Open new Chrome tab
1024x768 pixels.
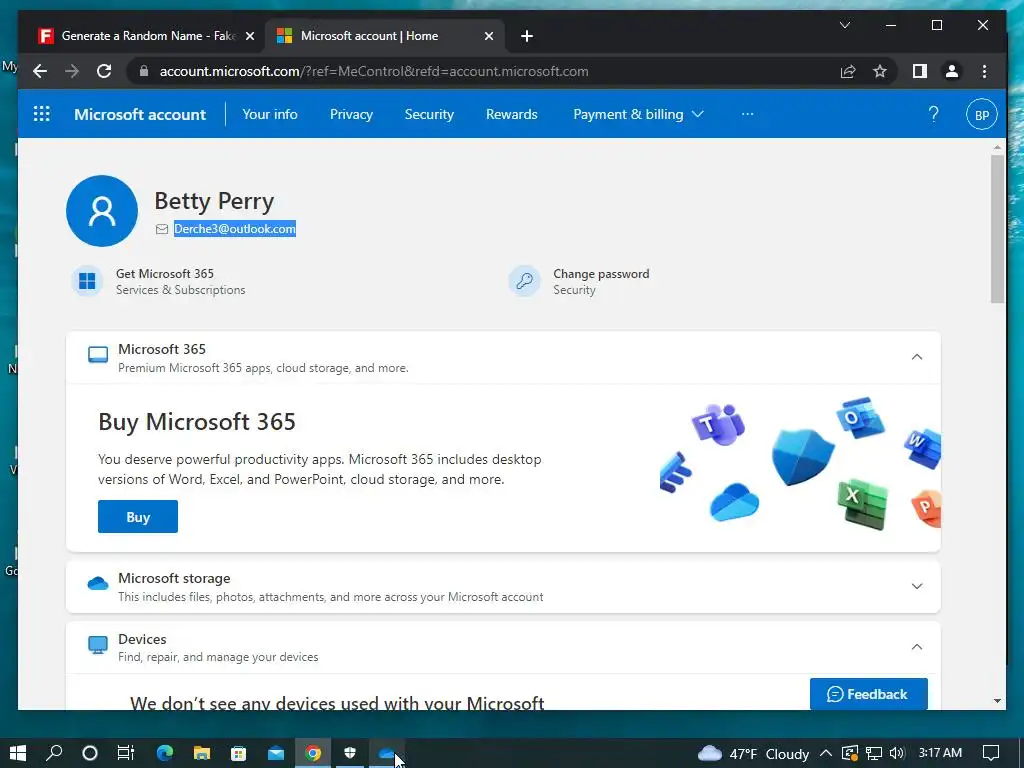tap(527, 36)
